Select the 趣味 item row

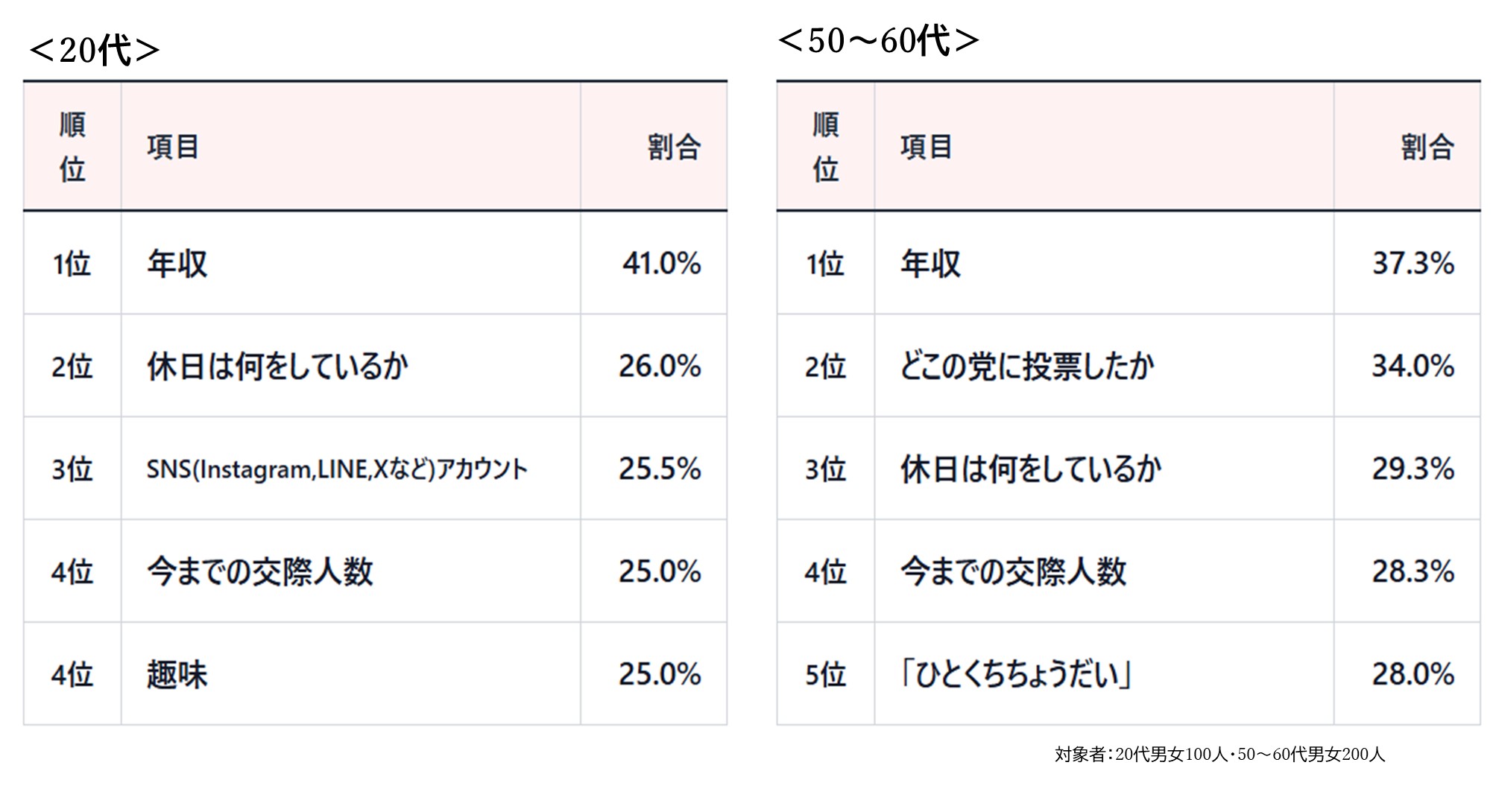pos(177,674)
